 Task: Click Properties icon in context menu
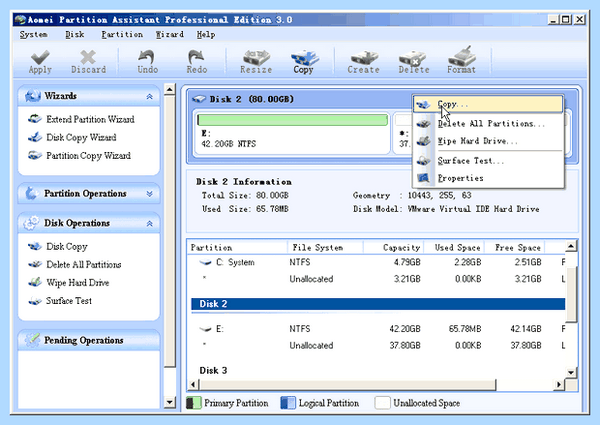tap(424, 178)
